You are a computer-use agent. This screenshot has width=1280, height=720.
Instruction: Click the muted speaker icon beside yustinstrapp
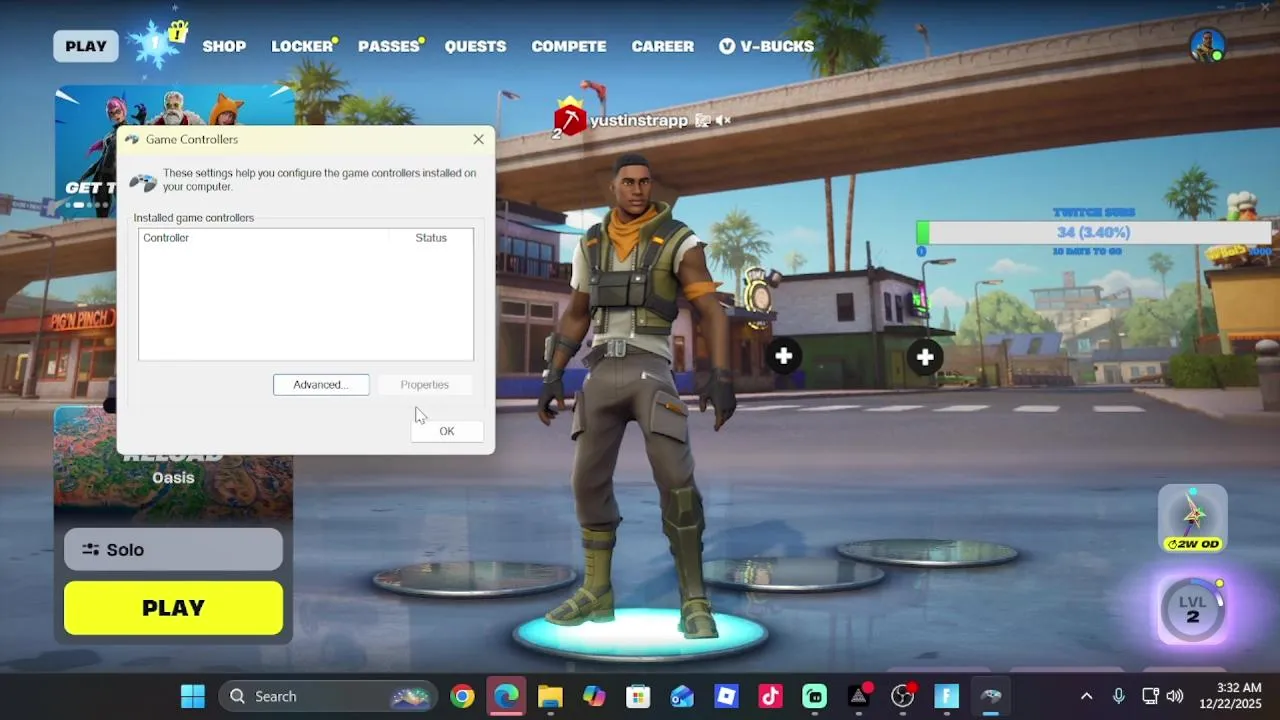(723, 120)
